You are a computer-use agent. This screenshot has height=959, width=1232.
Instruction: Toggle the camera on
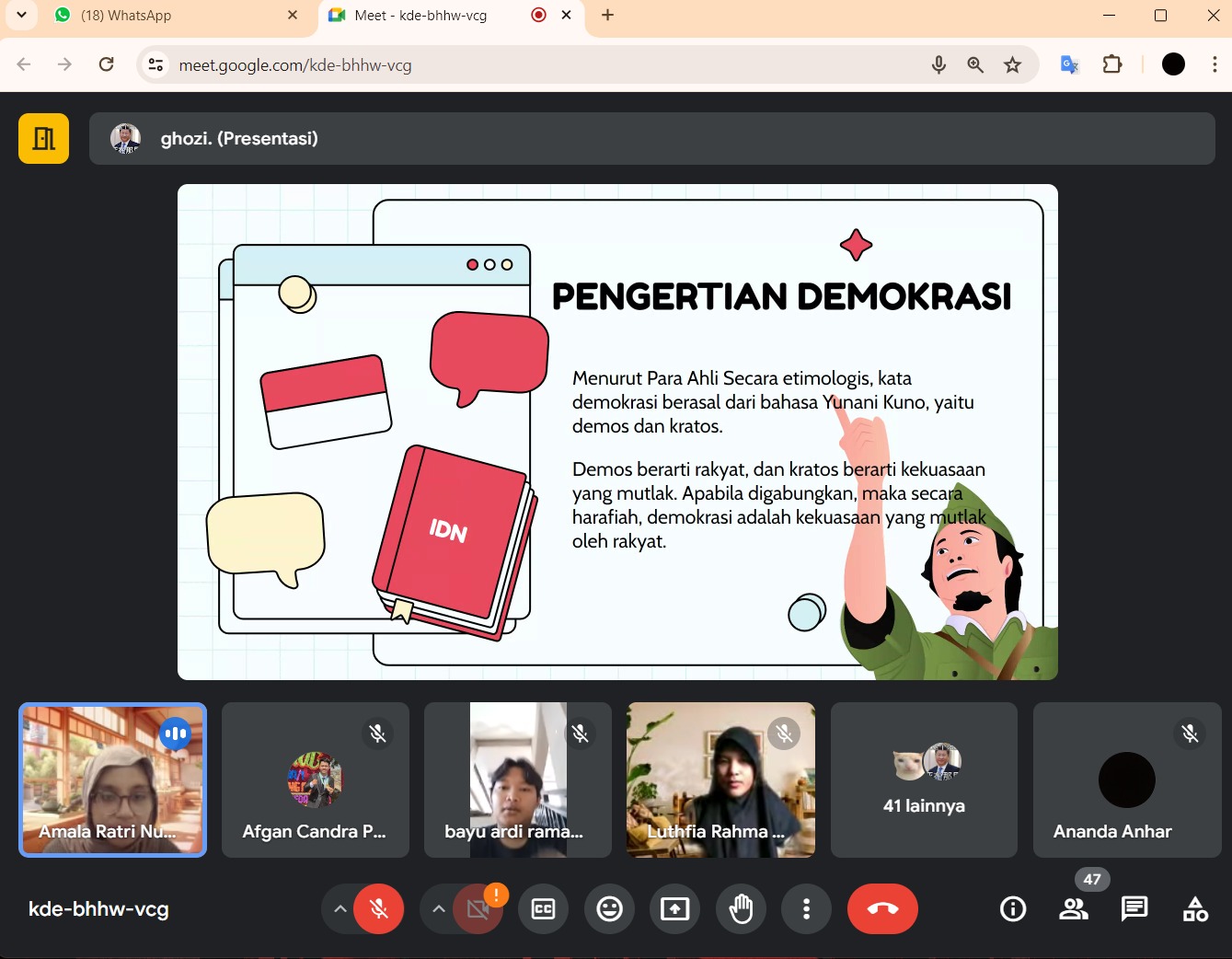[x=477, y=909]
